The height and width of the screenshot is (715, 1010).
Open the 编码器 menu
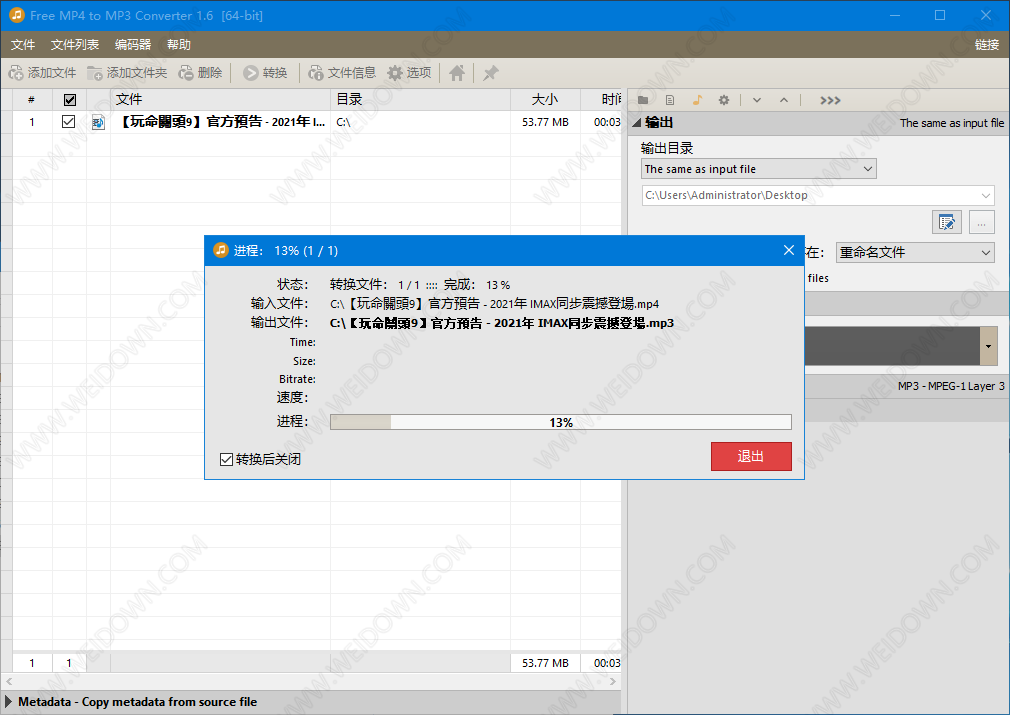[x=133, y=44]
